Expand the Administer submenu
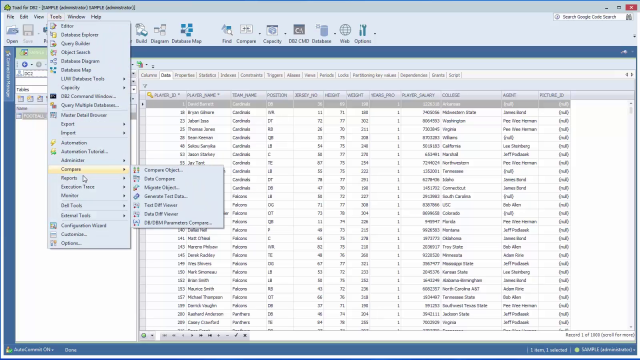The height and width of the screenshot is (360, 640). (89, 160)
